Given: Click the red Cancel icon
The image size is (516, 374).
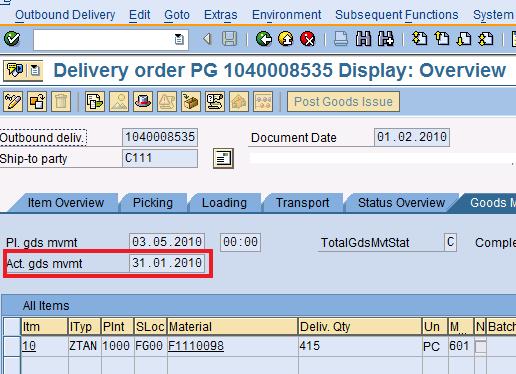Looking at the screenshot, I should (307, 39).
